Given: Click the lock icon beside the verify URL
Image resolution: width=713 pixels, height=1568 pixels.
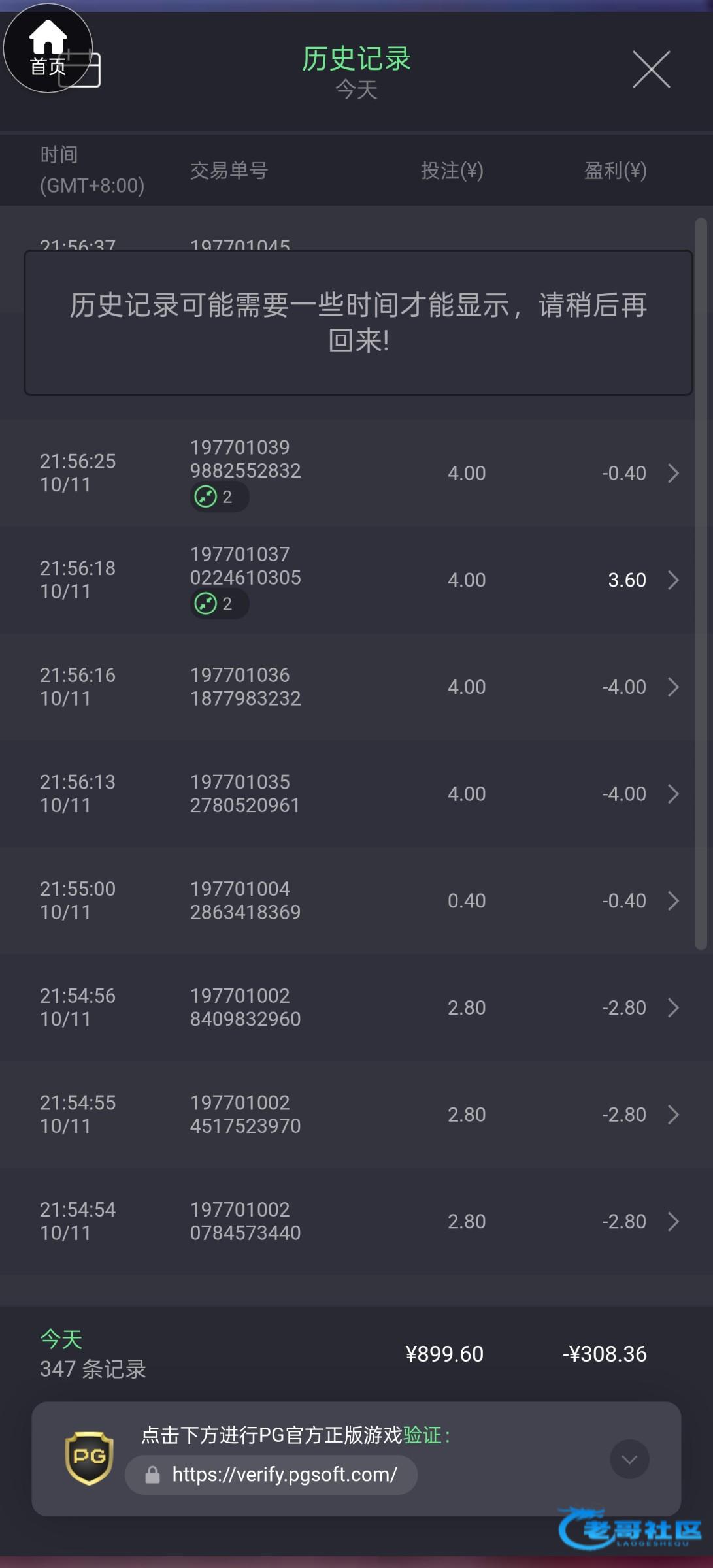Looking at the screenshot, I should (x=152, y=1475).
